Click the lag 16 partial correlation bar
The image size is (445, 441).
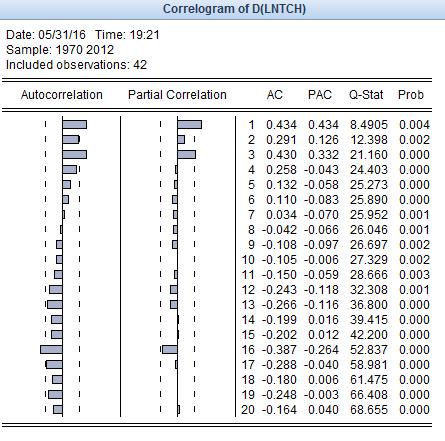point(170,349)
